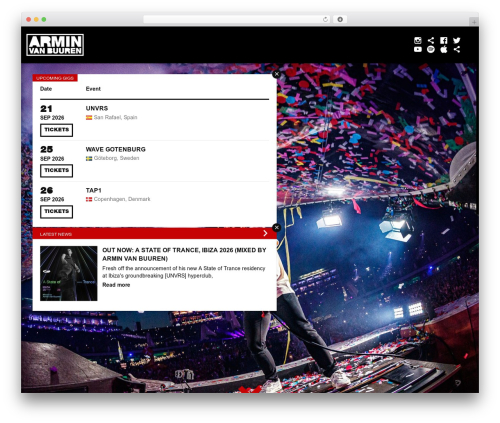Image resolution: width=500 pixels, height=423 pixels.
Task: Click the UNVRS event title
Action: (97, 108)
